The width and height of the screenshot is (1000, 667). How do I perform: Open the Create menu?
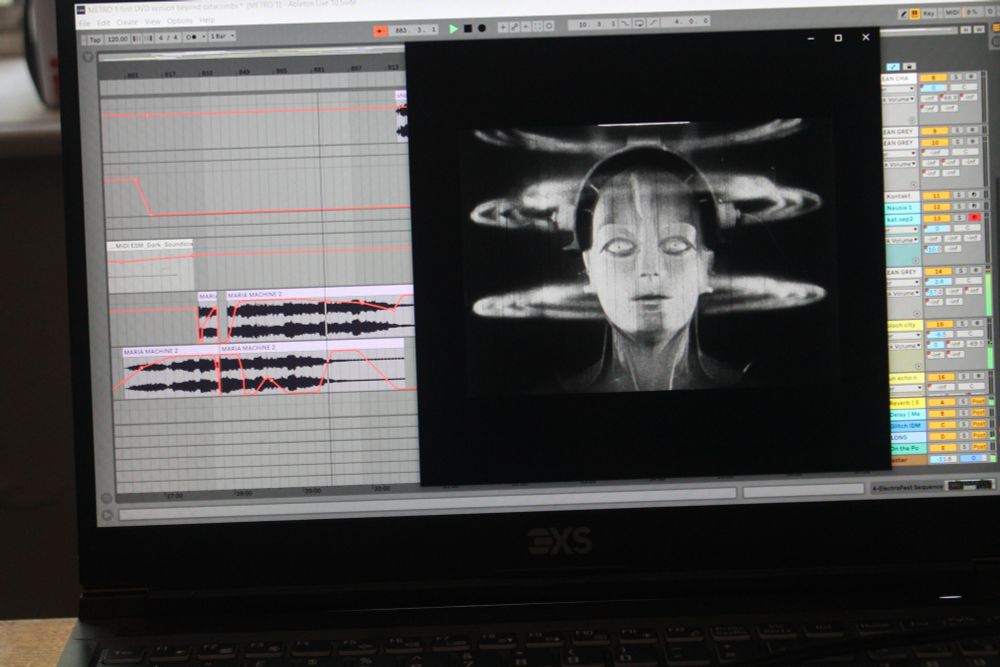pos(127,22)
